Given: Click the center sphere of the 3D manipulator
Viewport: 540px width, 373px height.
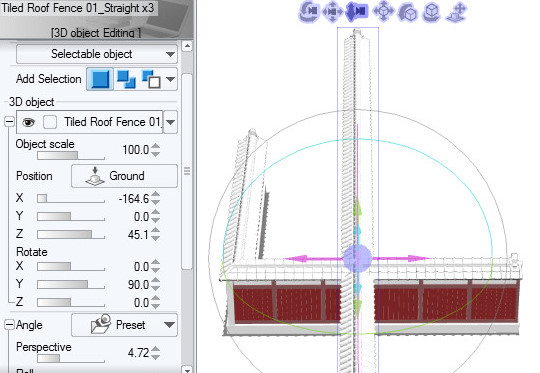Looking at the screenshot, I should [x=357, y=258].
